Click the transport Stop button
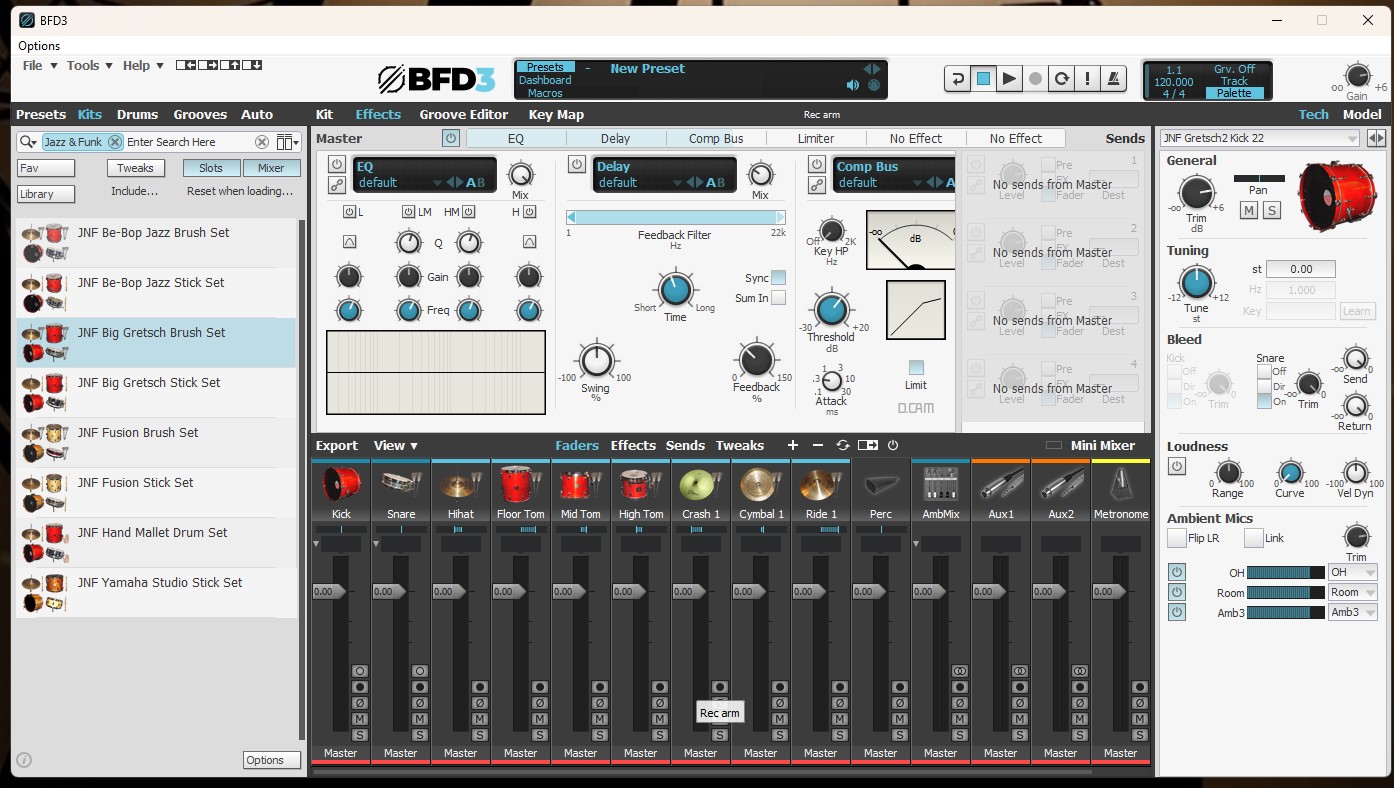Screen dimensions: 1394x788 click(x=983, y=79)
